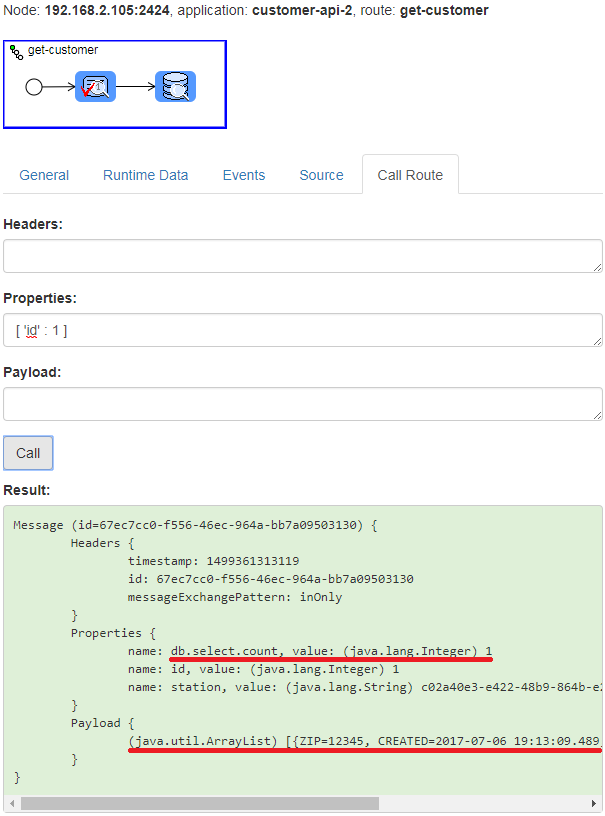Click the scroll-right arrow in result box
The width and height of the screenshot is (605, 816).
[595, 803]
